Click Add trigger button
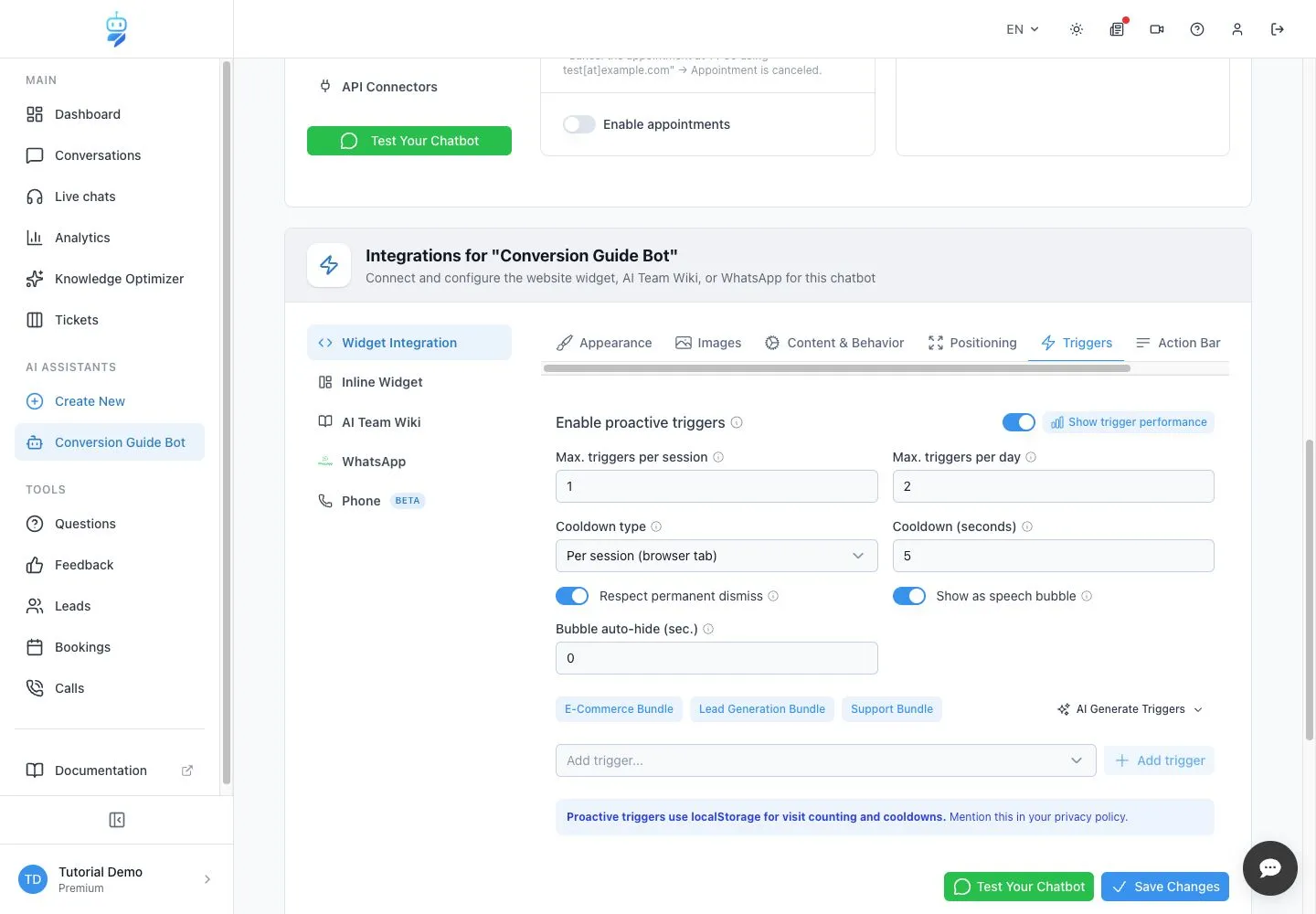 pos(1160,760)
